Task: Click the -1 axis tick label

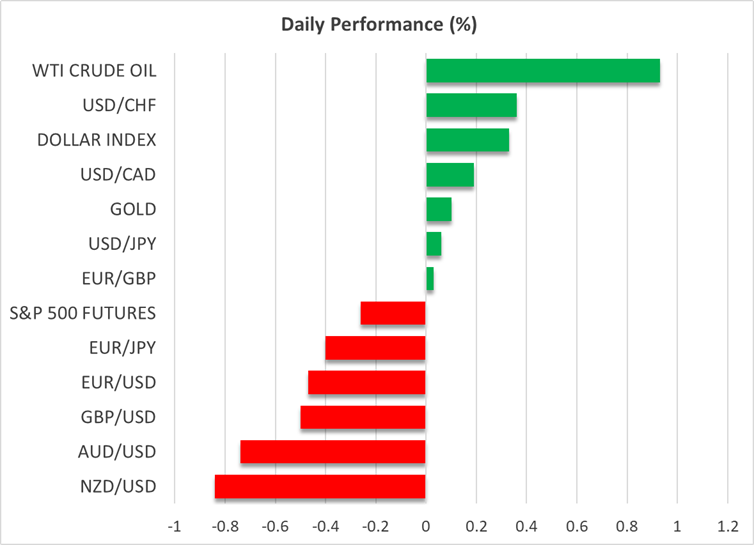Action: click(x=173, y=526)
